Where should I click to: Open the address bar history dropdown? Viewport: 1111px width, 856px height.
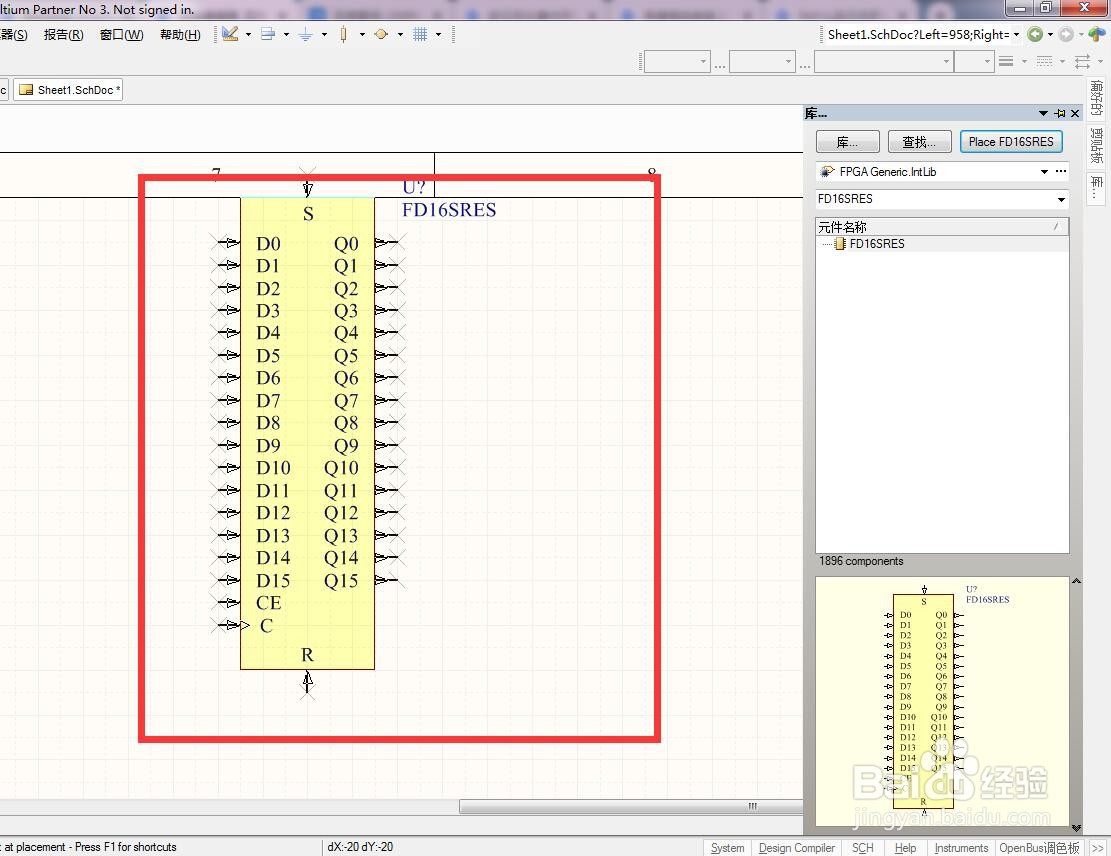pos(1017,34)
